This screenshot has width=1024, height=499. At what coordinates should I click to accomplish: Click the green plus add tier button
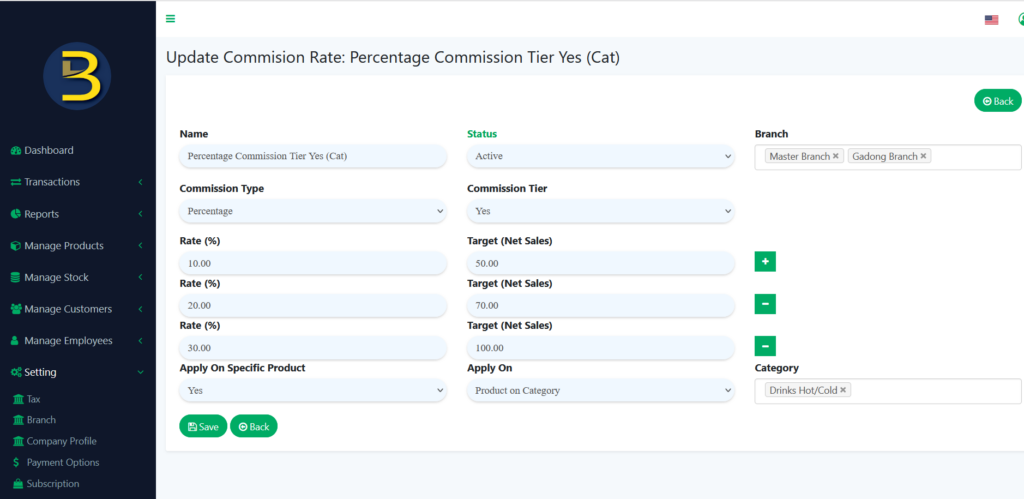765,262
